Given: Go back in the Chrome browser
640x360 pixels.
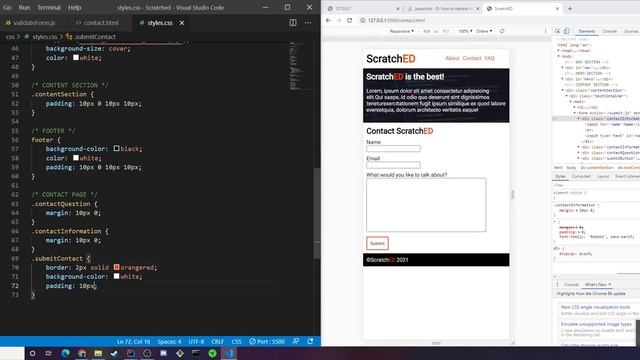Looking at the screenshot, I should coord(329,20).
